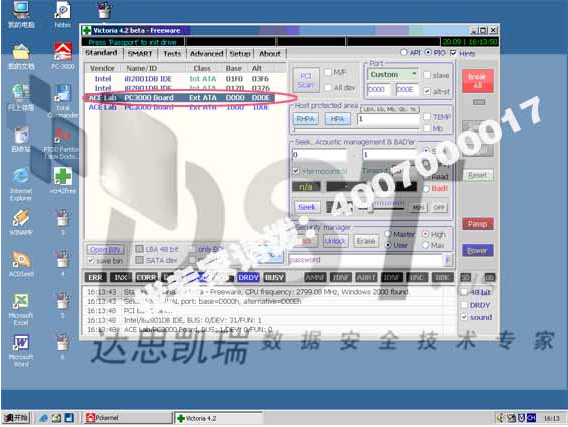Enable the M/F checkbox
Viewport: 568px width, 427px height.
click(328, 72)
